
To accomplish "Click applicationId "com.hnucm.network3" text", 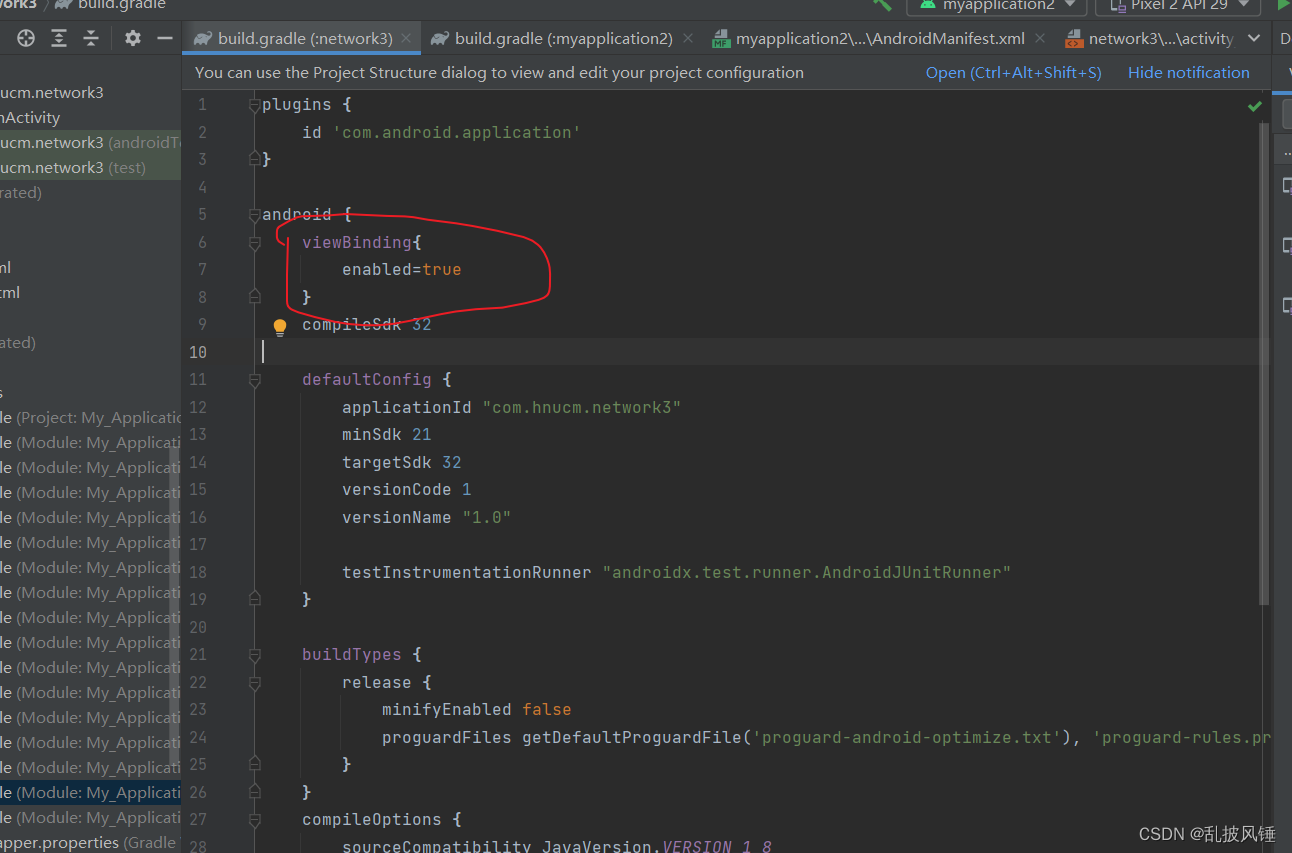I will (511, 407).
